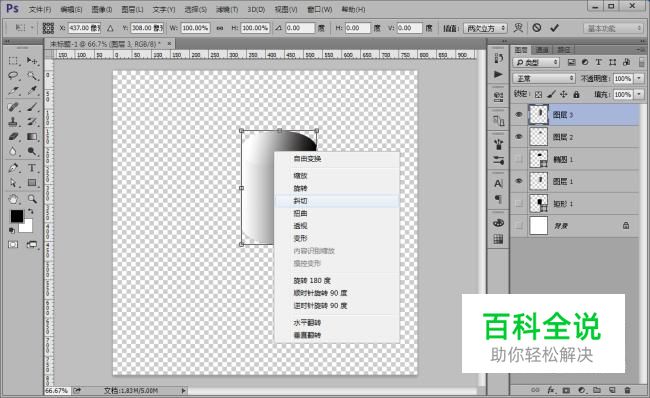
Task: Select the Crop tool
Action: pos(13,91)
